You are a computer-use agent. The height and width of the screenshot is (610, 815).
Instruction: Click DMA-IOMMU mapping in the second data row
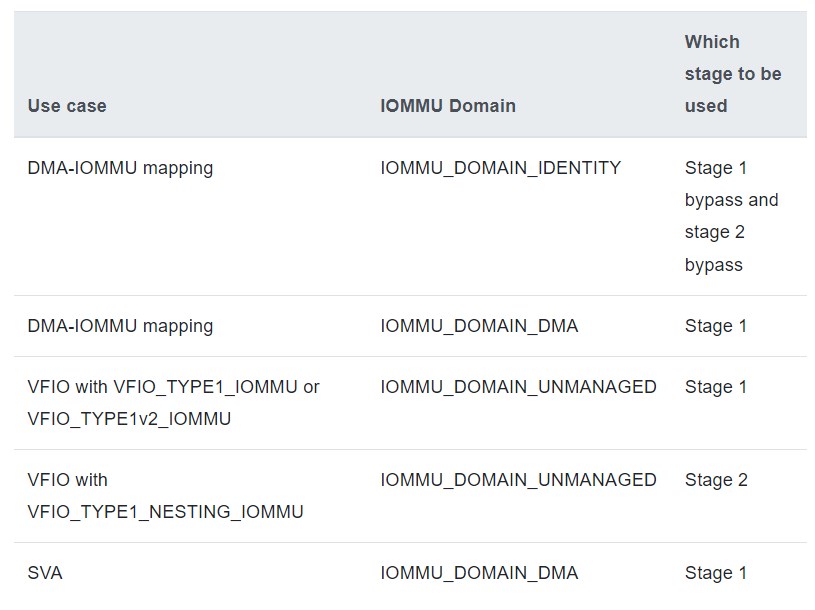coord(120,326)
